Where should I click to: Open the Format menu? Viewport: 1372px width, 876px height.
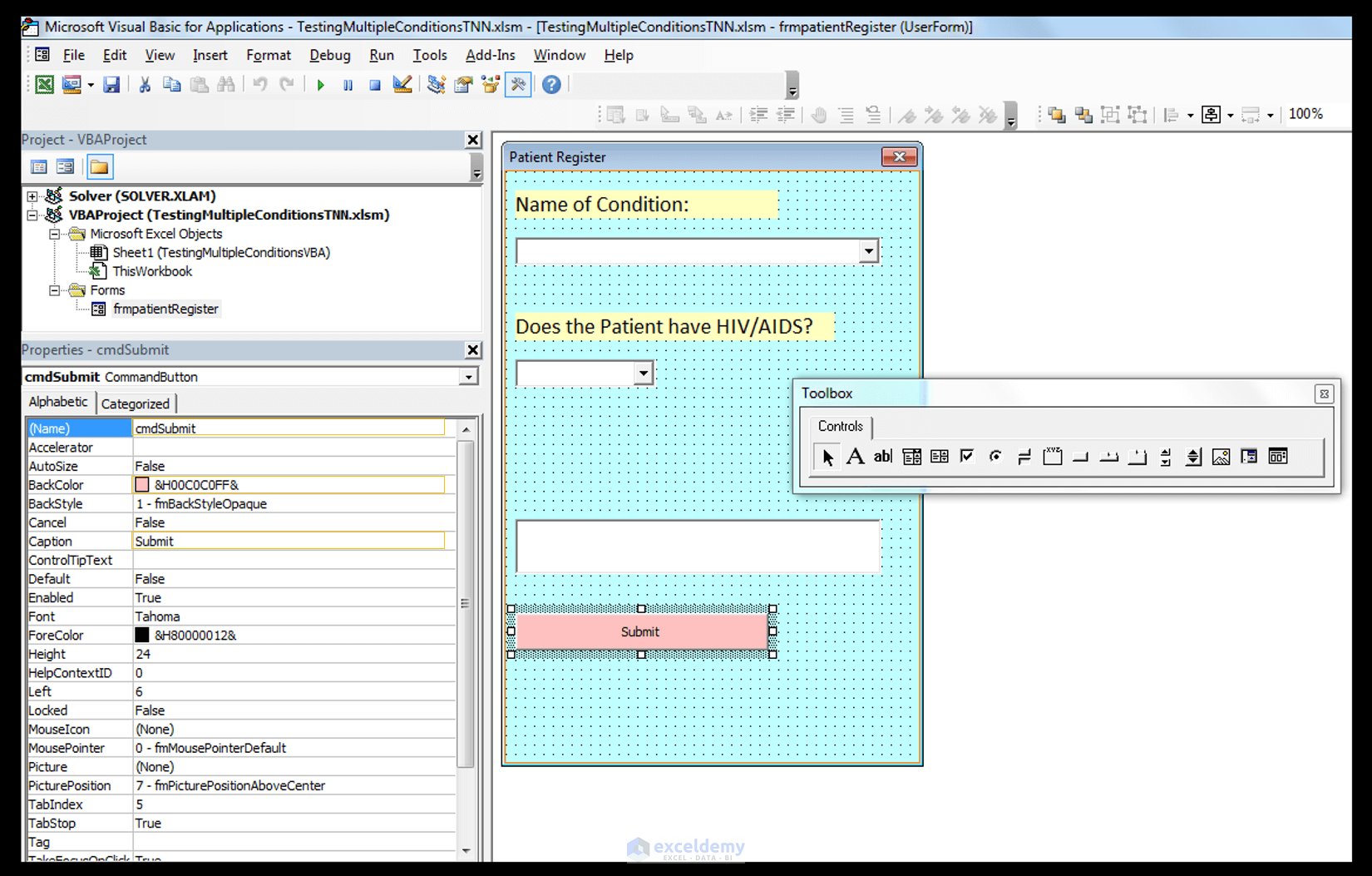tap(269, 55)
